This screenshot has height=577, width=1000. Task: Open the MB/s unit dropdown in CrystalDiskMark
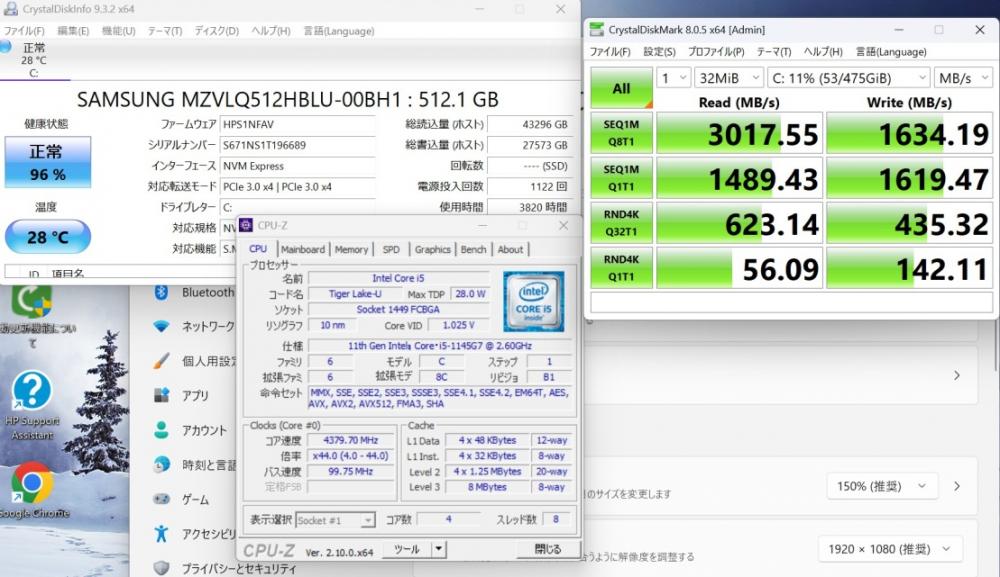pos(963,78)
